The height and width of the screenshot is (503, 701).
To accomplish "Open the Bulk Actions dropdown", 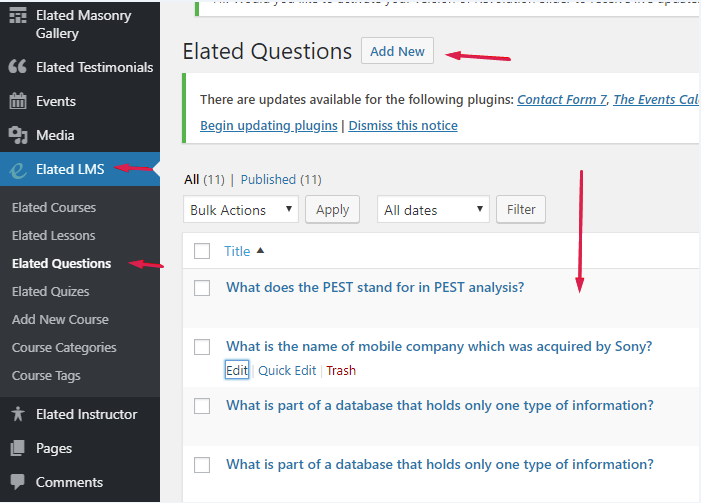I will click(241, 210).
